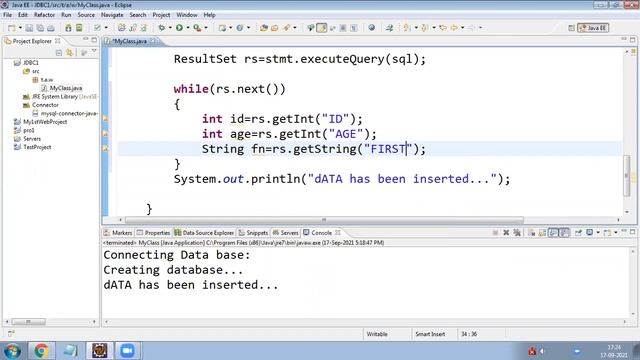Toggle Mark Occurrences in the toolbar
The image size is (640, 360).
click(322, 28)
